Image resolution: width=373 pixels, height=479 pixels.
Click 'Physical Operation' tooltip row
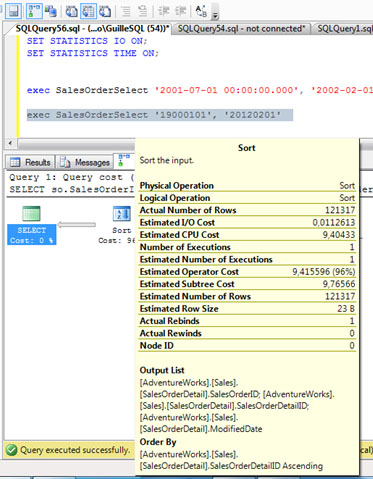247,186
